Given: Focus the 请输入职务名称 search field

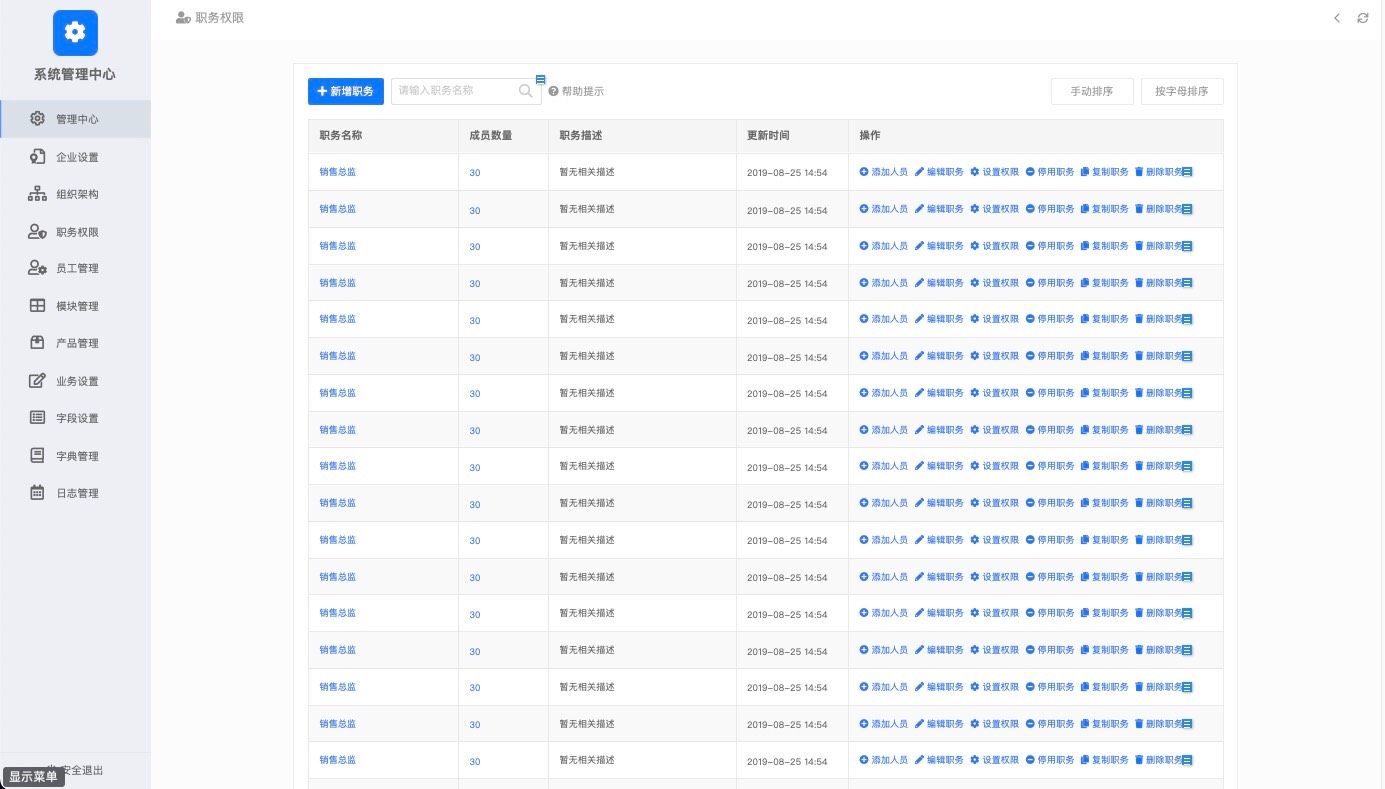Looking at the screenshot, I should coord(453,91).
